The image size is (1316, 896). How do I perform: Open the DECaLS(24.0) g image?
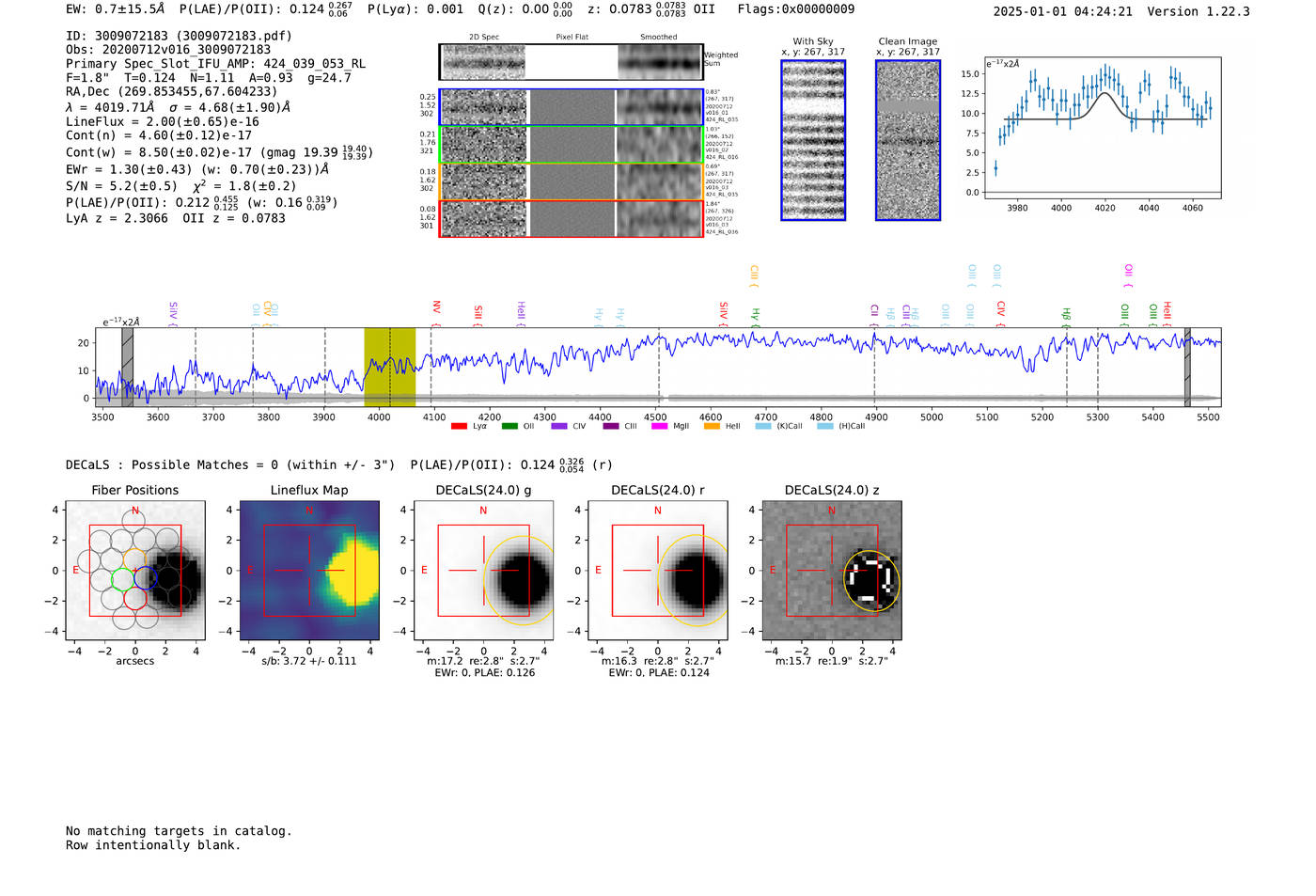pyautogui.click(x=483, y=570)
